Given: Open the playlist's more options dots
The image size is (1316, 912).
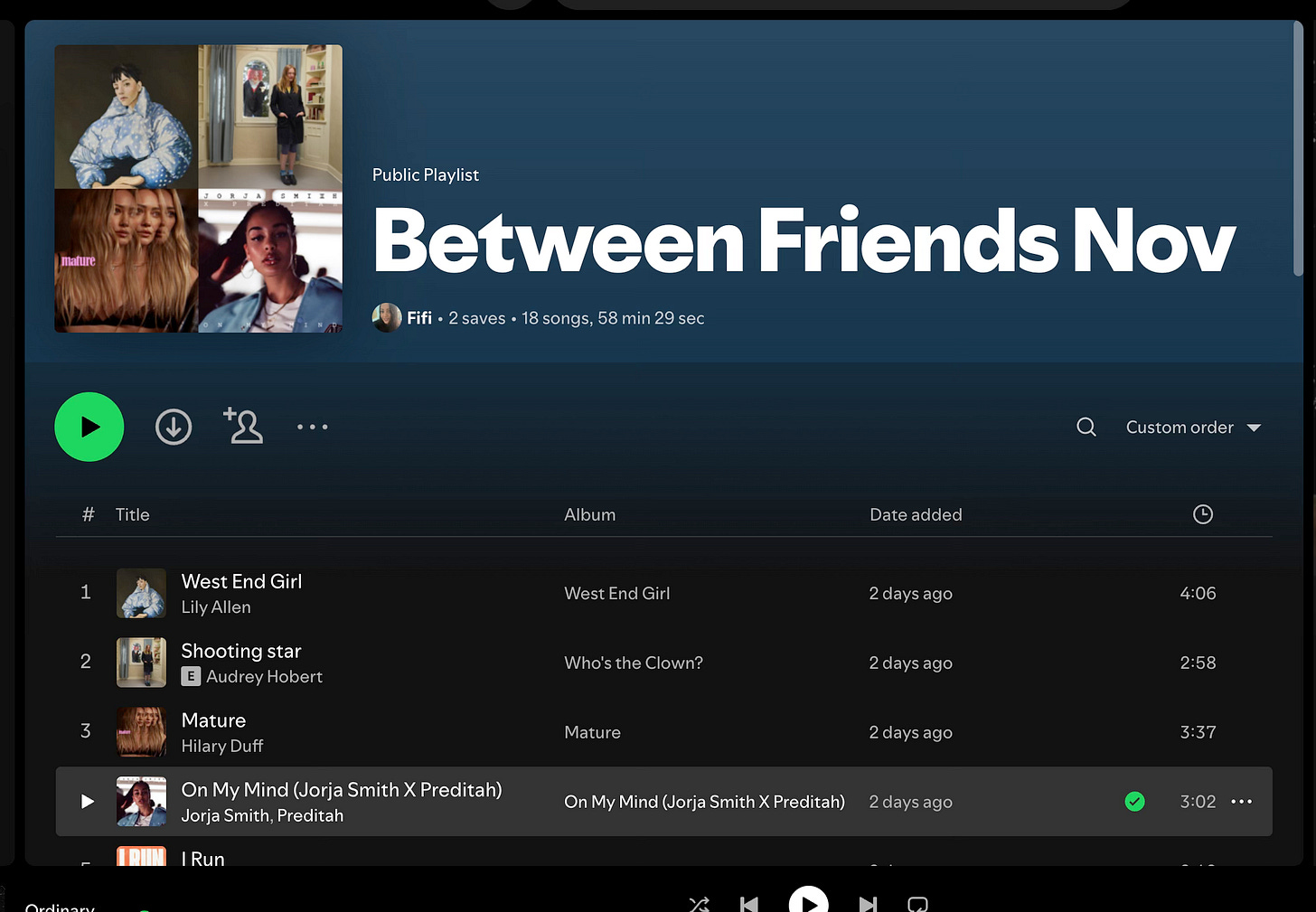Looking at the screenshot, I should click(313, 427).
